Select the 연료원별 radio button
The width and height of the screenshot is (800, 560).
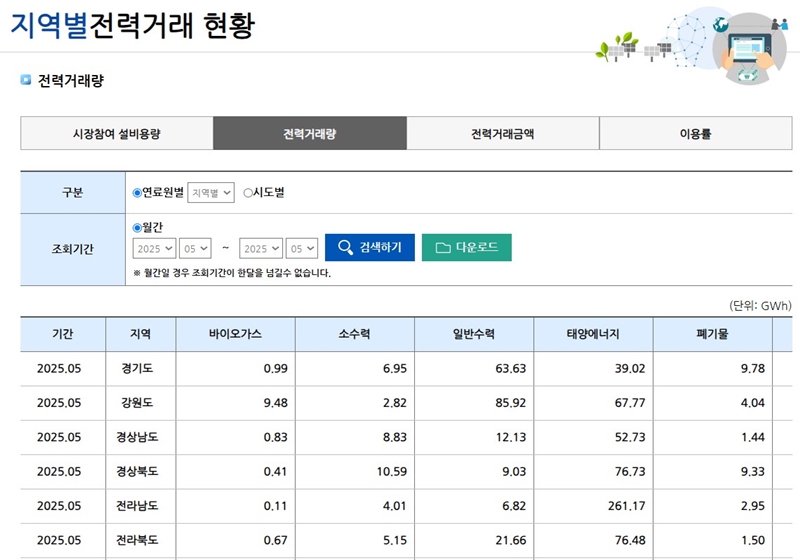137,193
